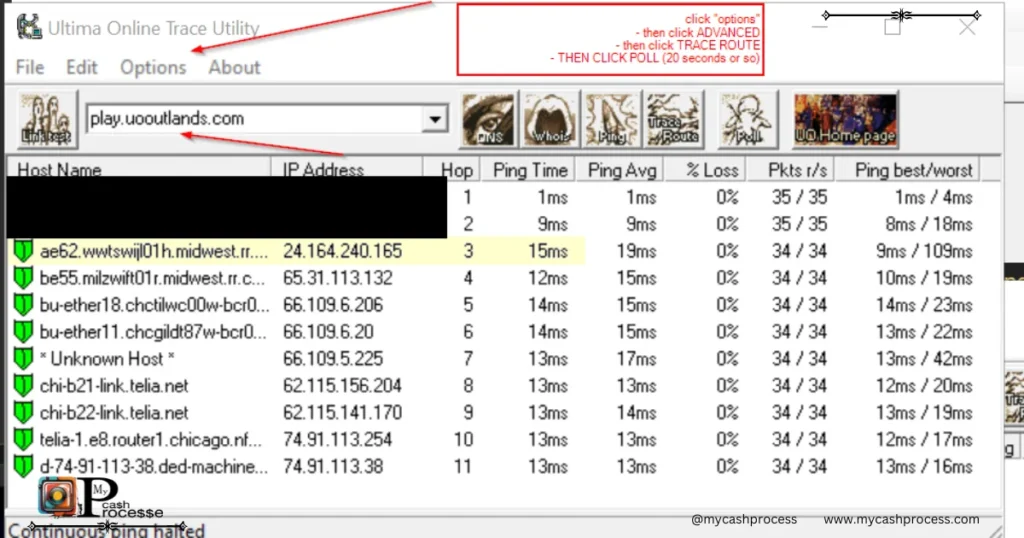Click IP address 24.164.240.165
1024x538 pixels.
(342, 251)
